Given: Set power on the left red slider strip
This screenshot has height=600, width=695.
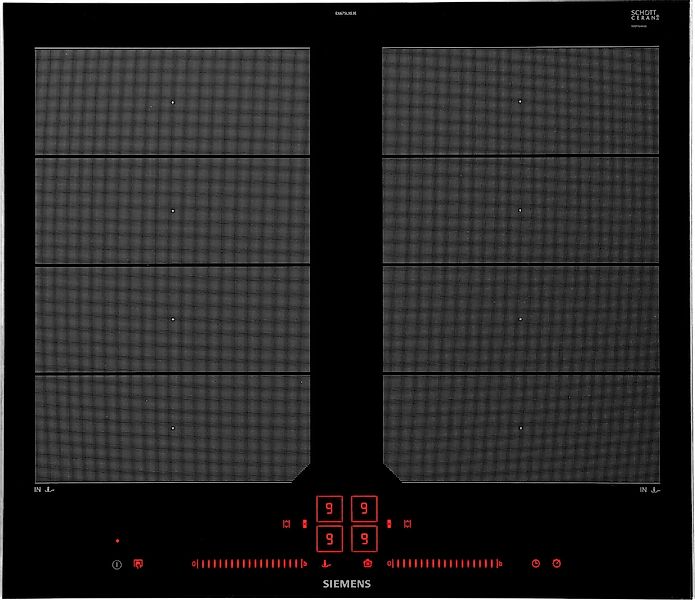Looking at the screenshot, I should (250, 563).
